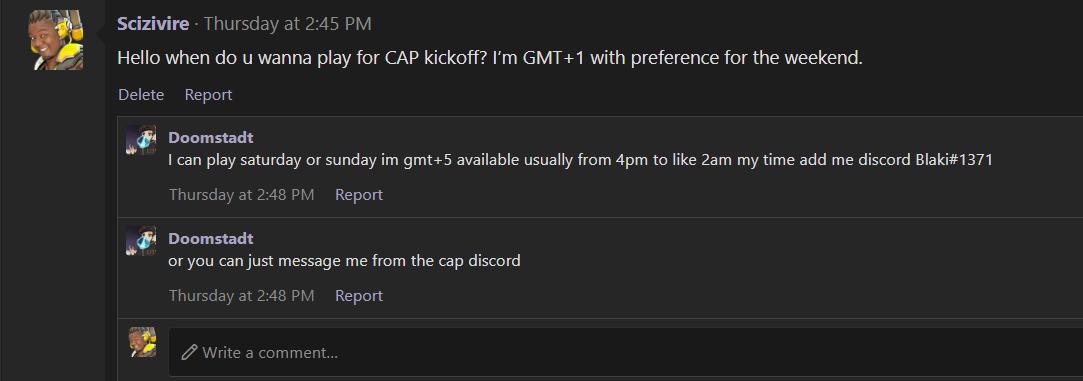The width and height of the screenshot is (1083, 381).
Task: Report Scizivire's CAP kickoff post
Action: [x=209, y=95]
